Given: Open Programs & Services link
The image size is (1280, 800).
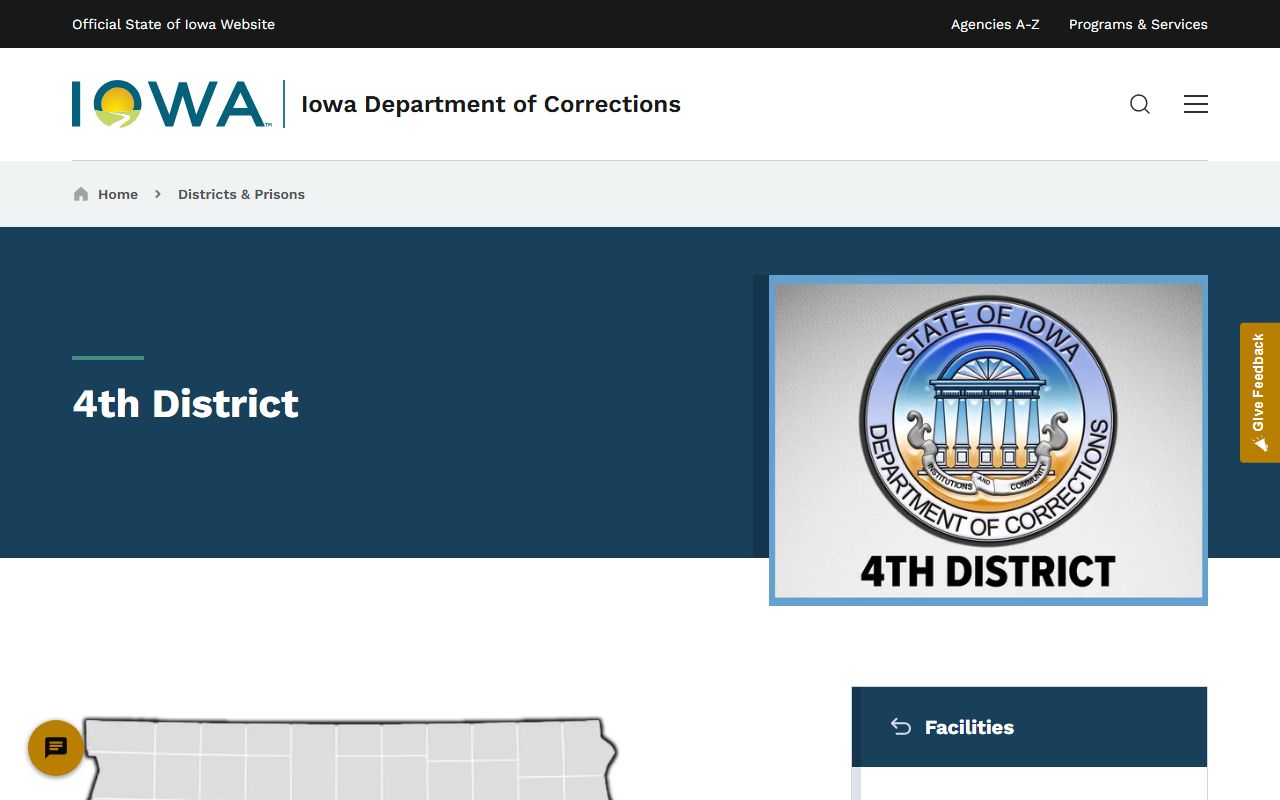Looking at the screenshot, I should click(1138, 24).
